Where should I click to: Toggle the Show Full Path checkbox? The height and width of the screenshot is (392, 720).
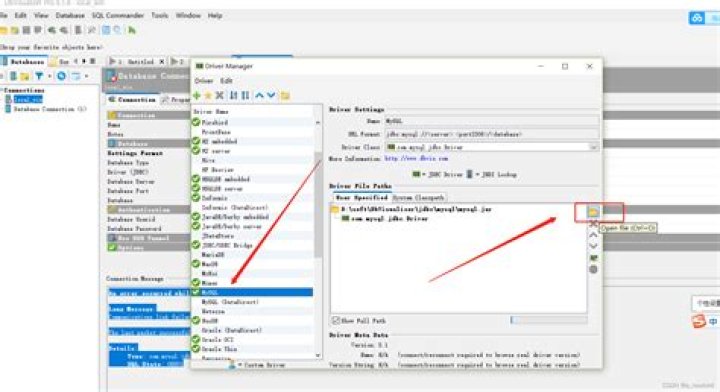click(336, 320)
